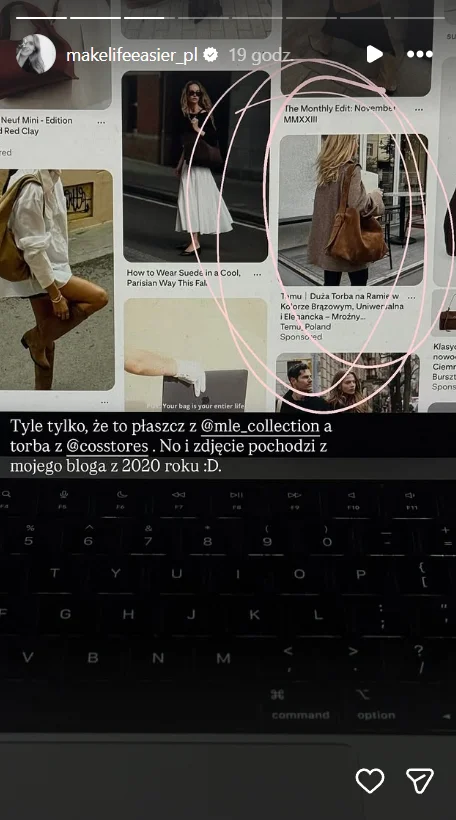Image resolution: width=456 pixels, height=820 pixels.
Task: Jump to first story progress segment
Action: [41, 18]
